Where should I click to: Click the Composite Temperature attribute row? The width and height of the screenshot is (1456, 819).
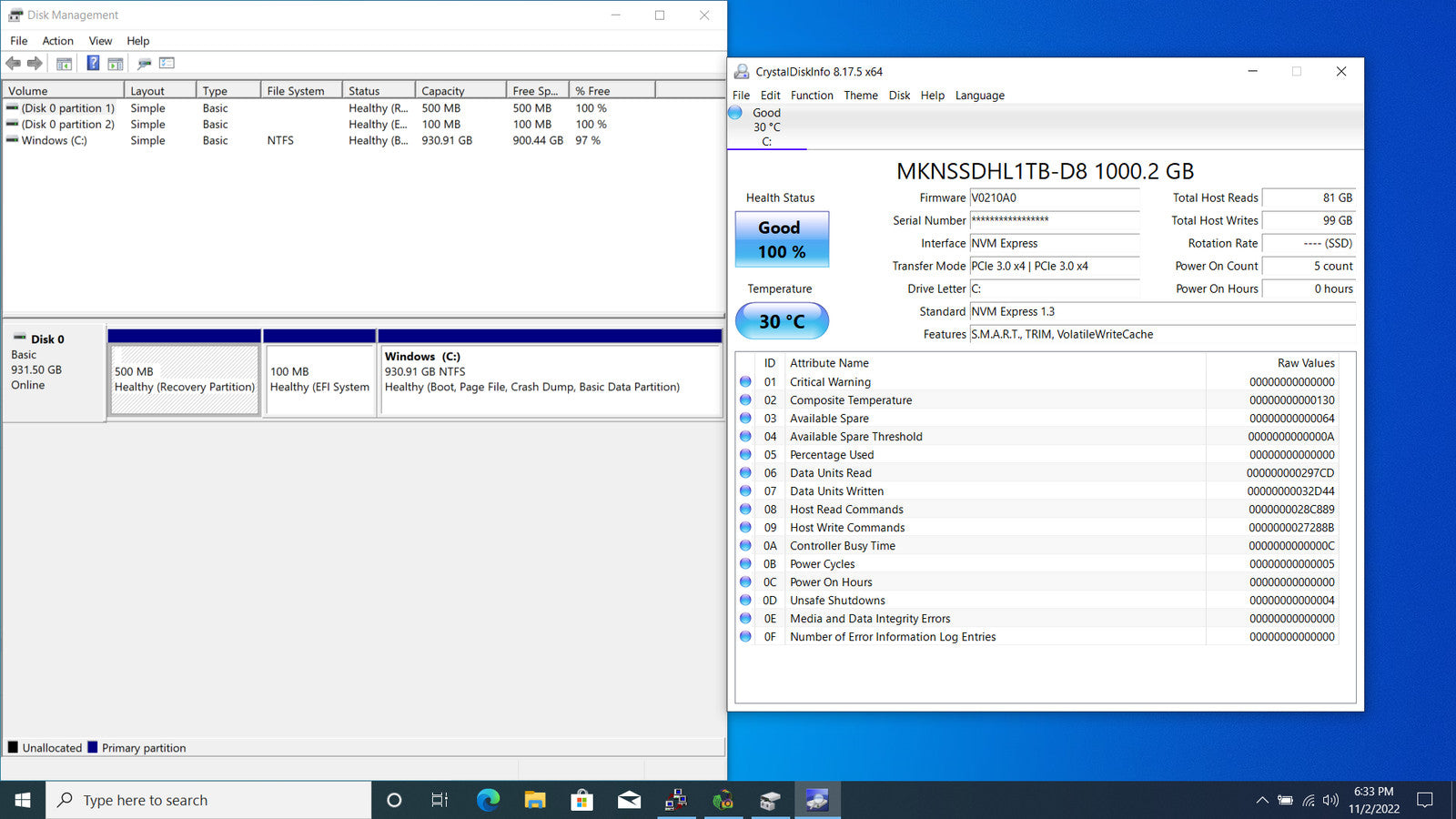pos(1036,400)
